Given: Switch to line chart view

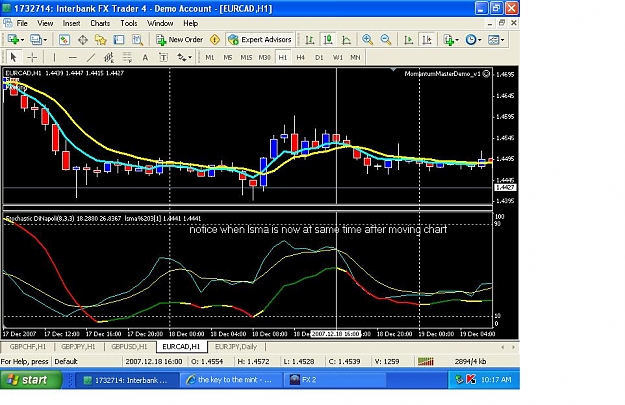Looking at the screenshot, I should point(346,39).
